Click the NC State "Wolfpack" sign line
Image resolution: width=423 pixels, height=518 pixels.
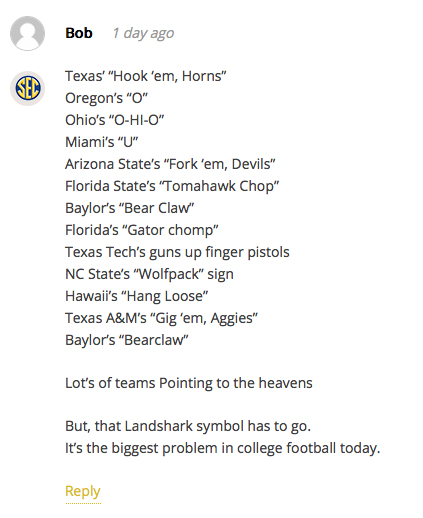pos(149,274)
